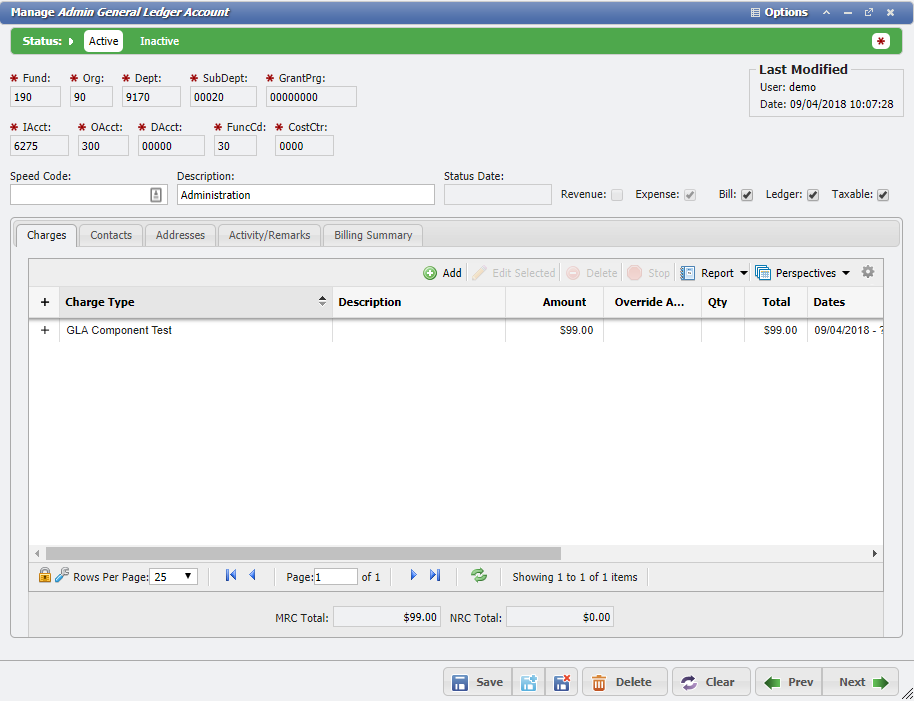Open the grid settings gear

click(867, 272)
